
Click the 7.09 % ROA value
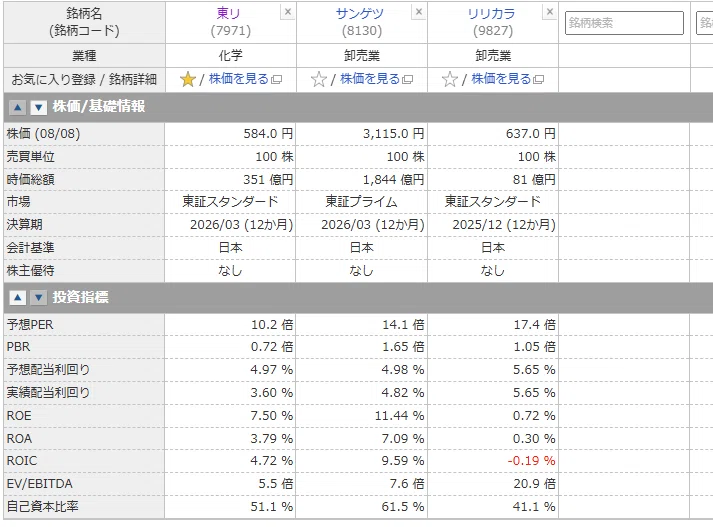[403, 439]
